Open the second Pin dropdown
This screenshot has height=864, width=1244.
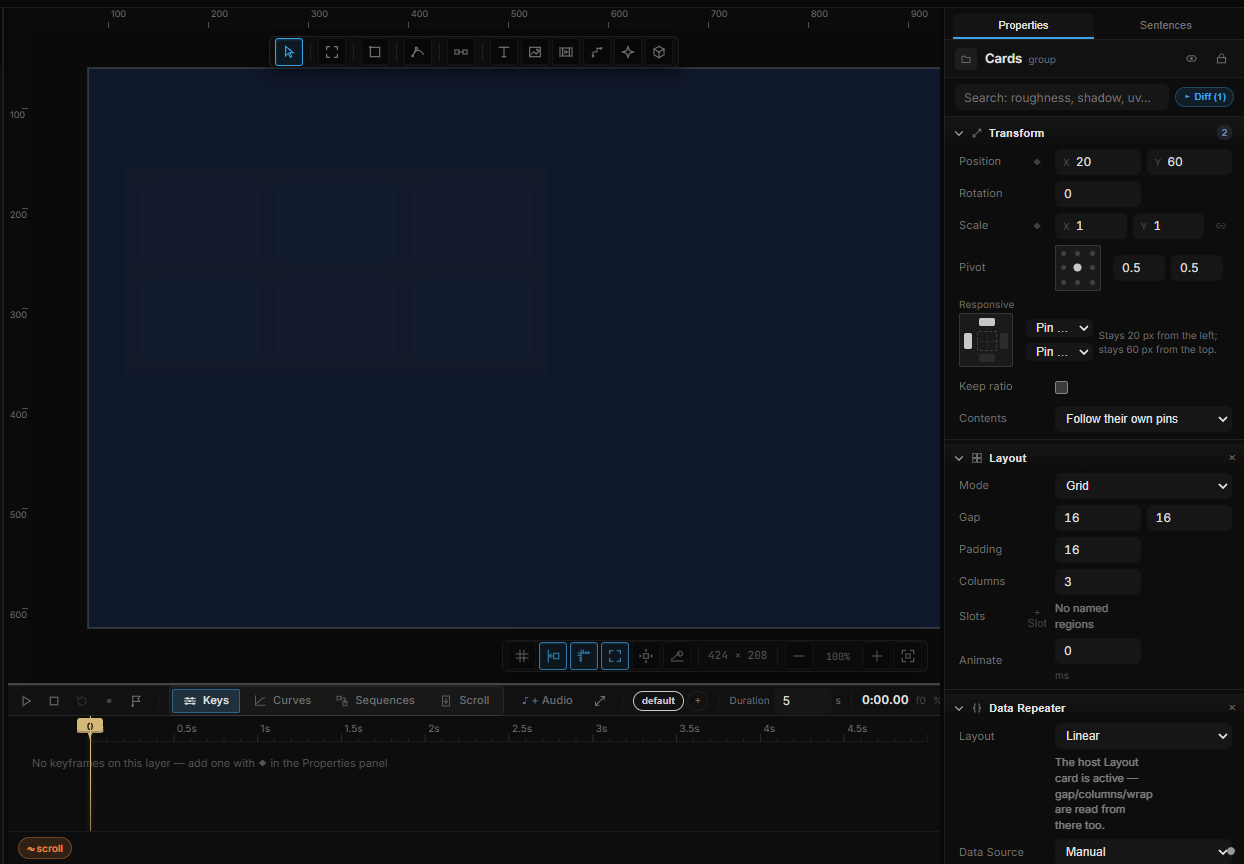point(1058,352)
